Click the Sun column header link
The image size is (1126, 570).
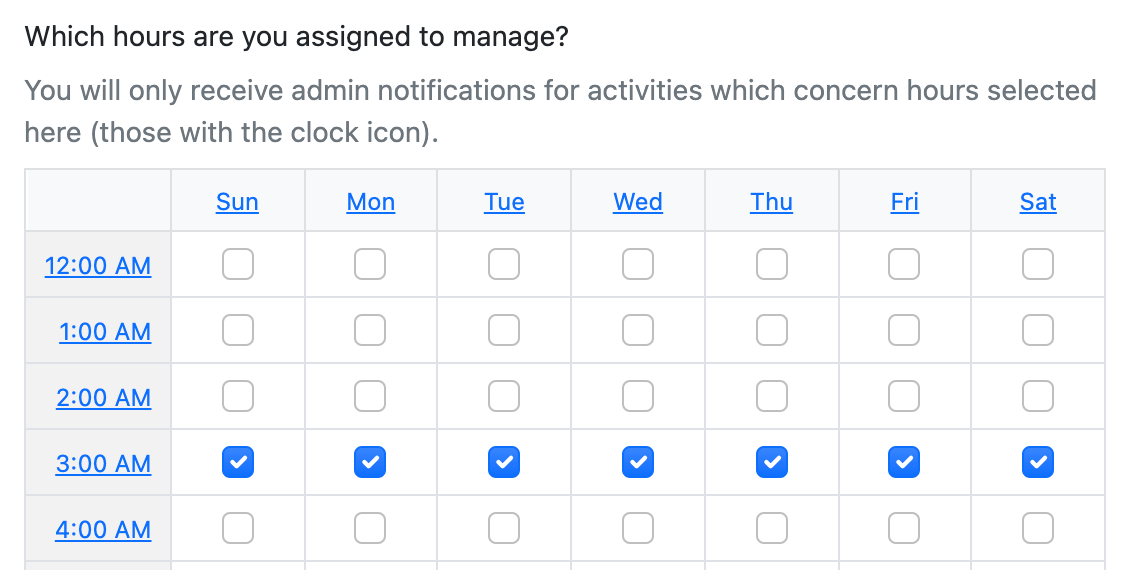(x=237, y=202)
